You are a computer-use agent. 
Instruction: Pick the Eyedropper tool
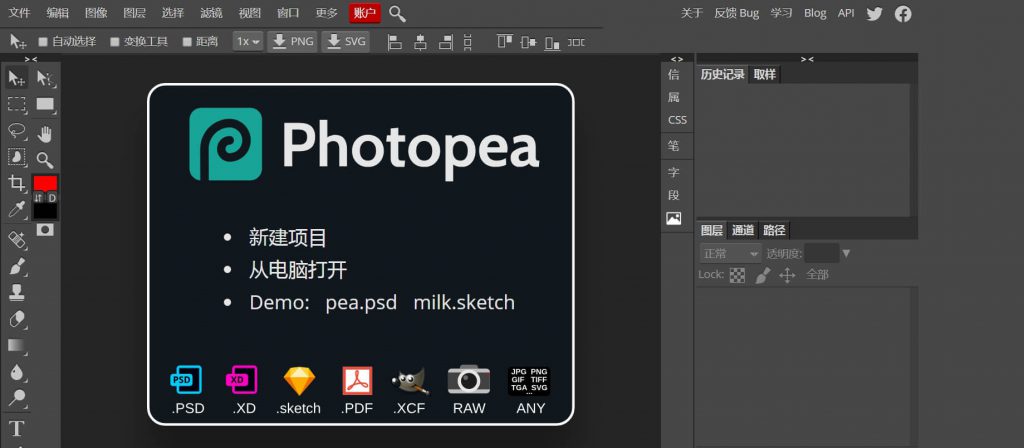[16, 210]
